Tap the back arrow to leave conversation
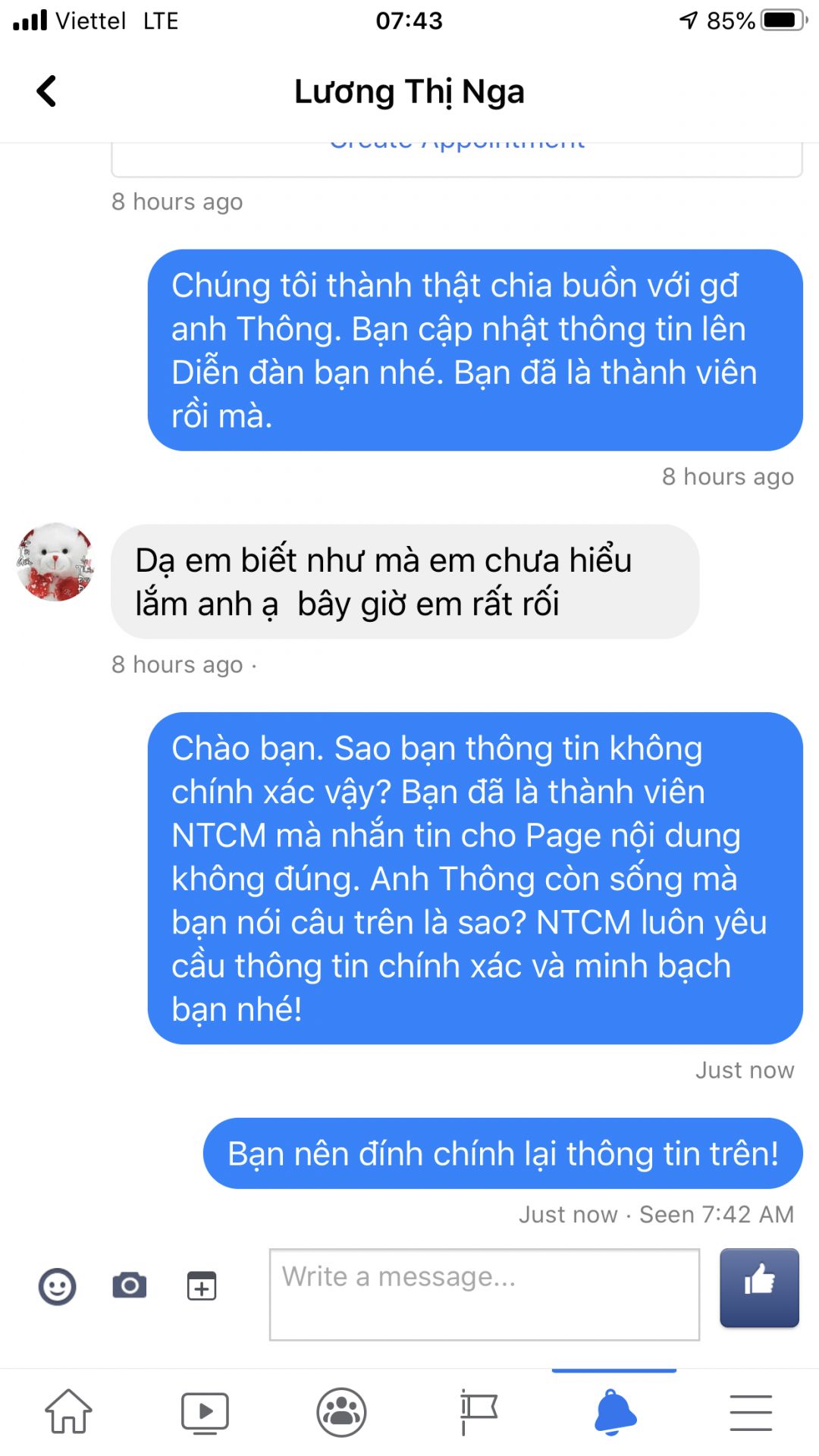This screenshot has height=1456, width=819. [46, 91]
